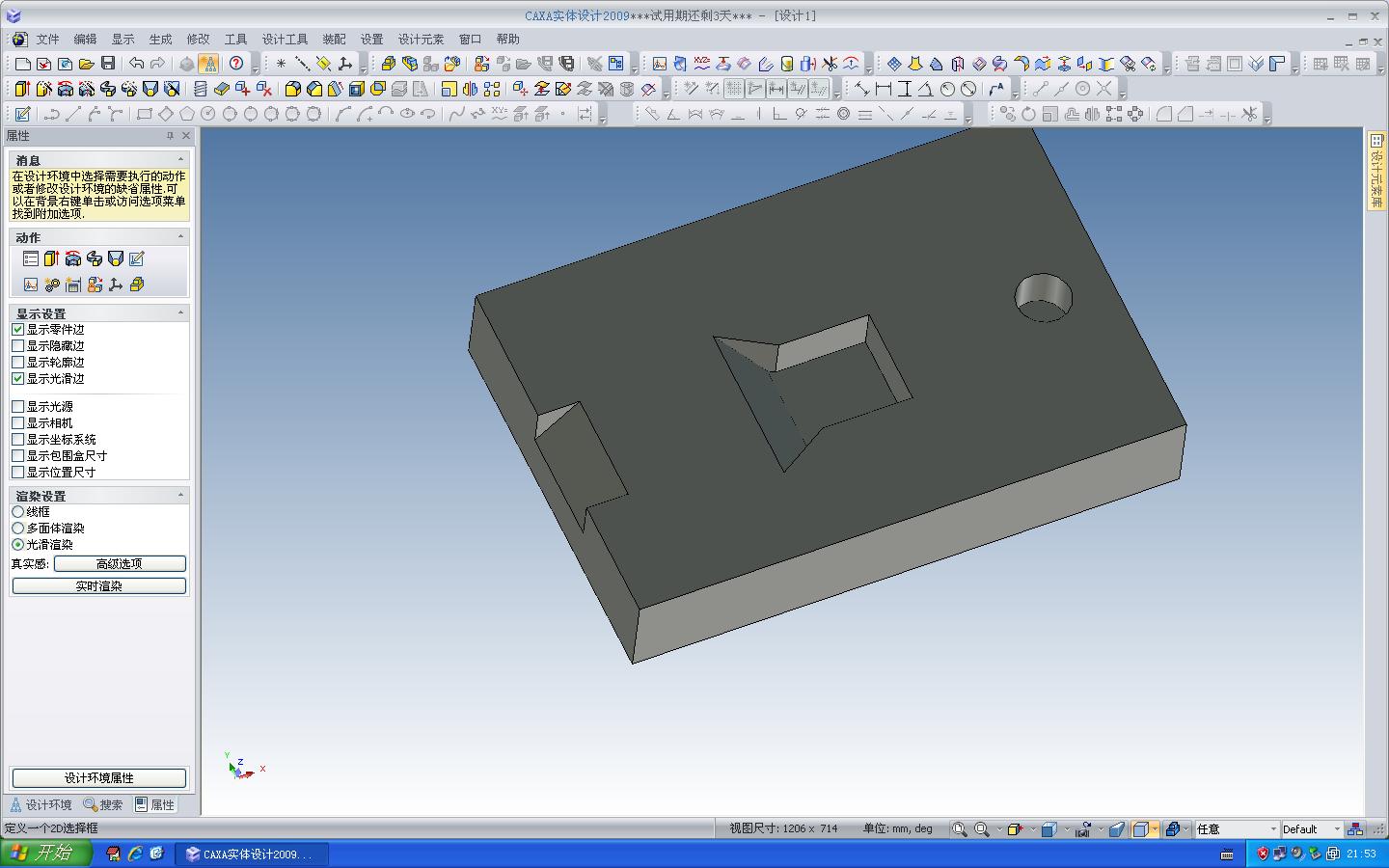The image size is (1389, 868).
Task: Select the concentric constraint tool
Action: [x=844, y=114]
